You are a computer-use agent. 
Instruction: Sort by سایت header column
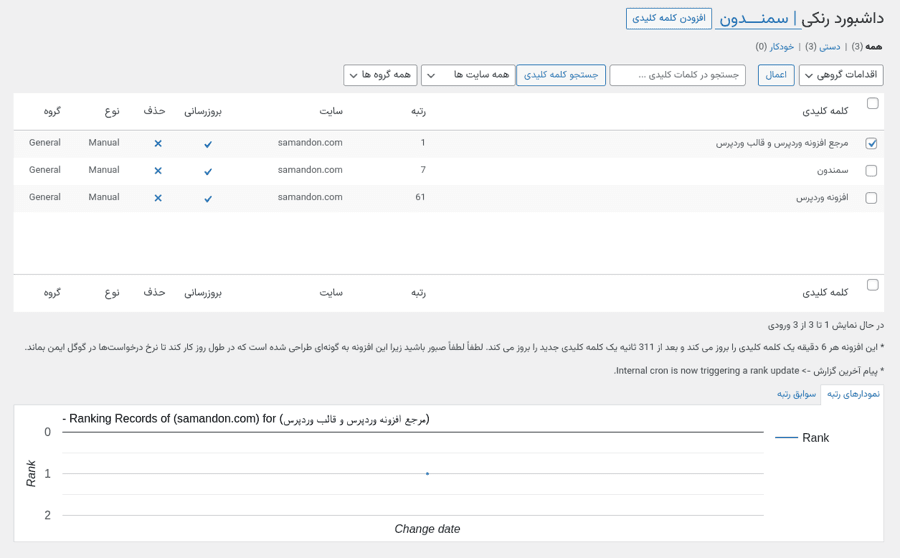tap(331, 111)
